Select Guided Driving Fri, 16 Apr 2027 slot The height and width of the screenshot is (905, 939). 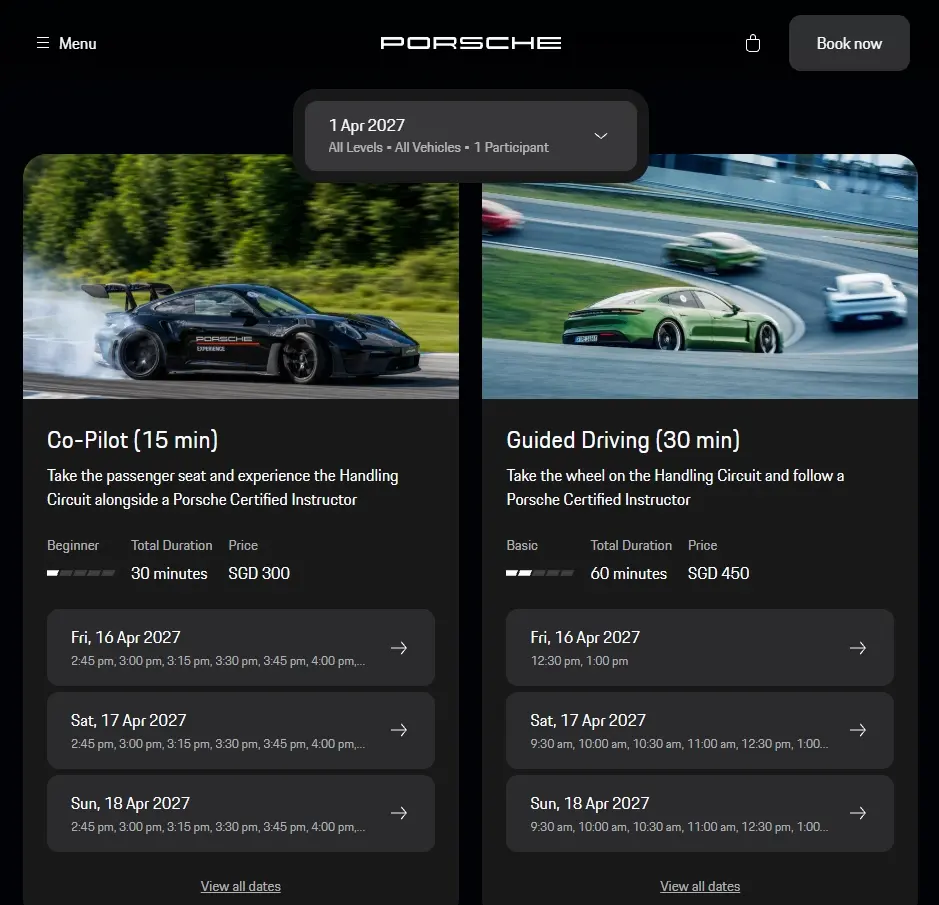[699, 647]
